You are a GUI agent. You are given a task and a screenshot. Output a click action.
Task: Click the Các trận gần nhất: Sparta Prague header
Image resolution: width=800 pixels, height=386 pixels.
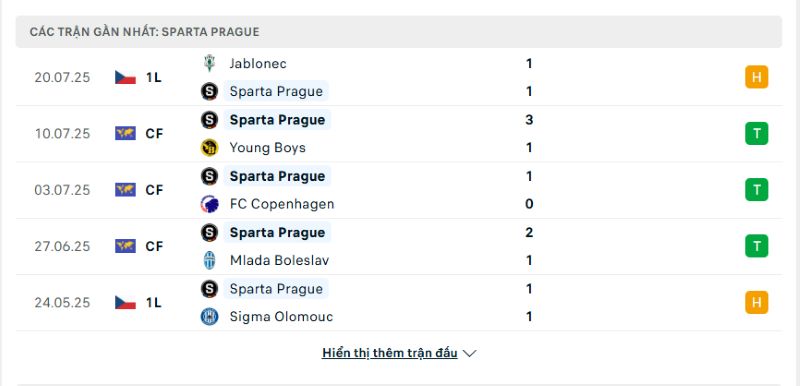(x=398, y=32)
